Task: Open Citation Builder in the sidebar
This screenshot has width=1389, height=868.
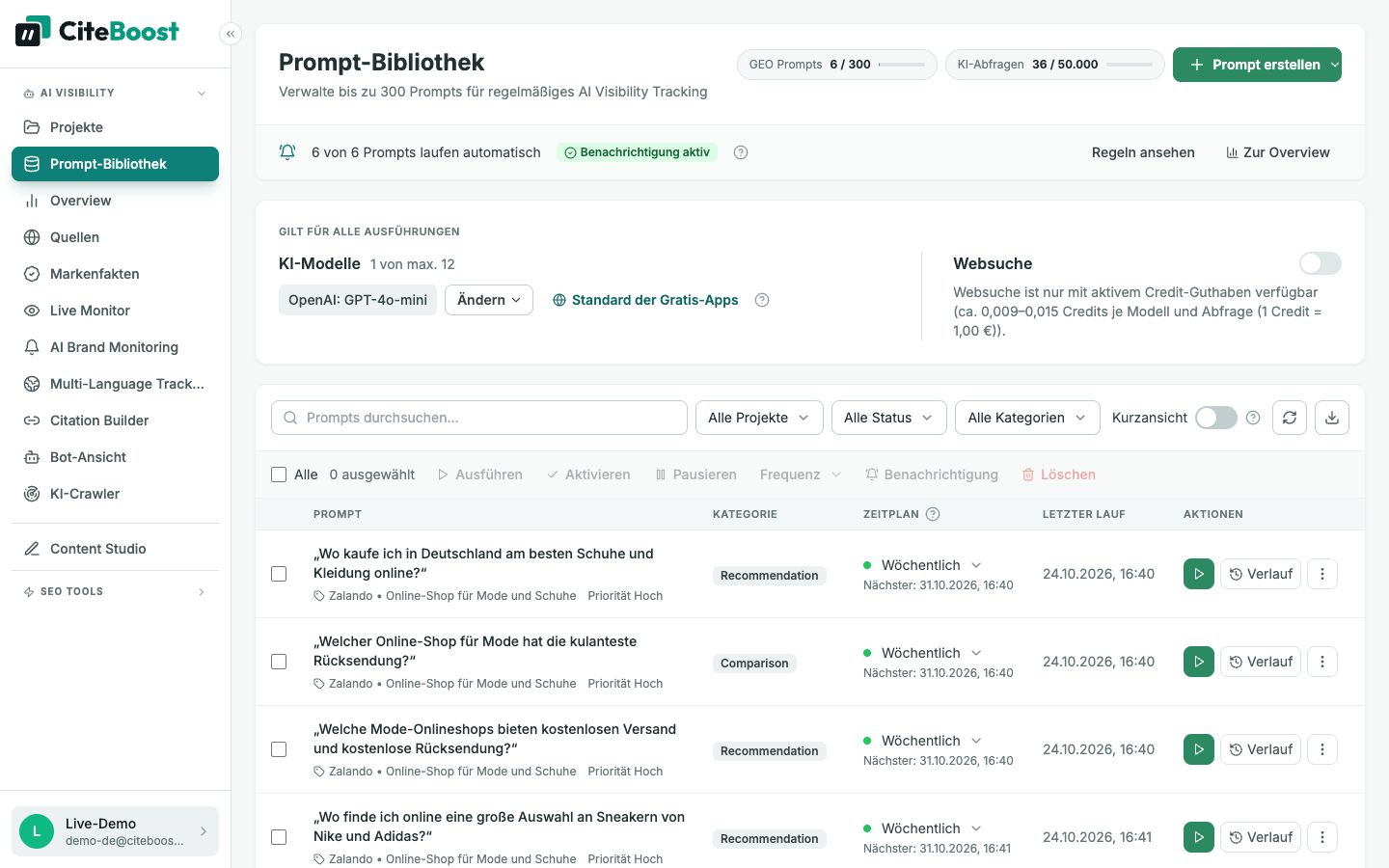Action: [x=115, y=420]
